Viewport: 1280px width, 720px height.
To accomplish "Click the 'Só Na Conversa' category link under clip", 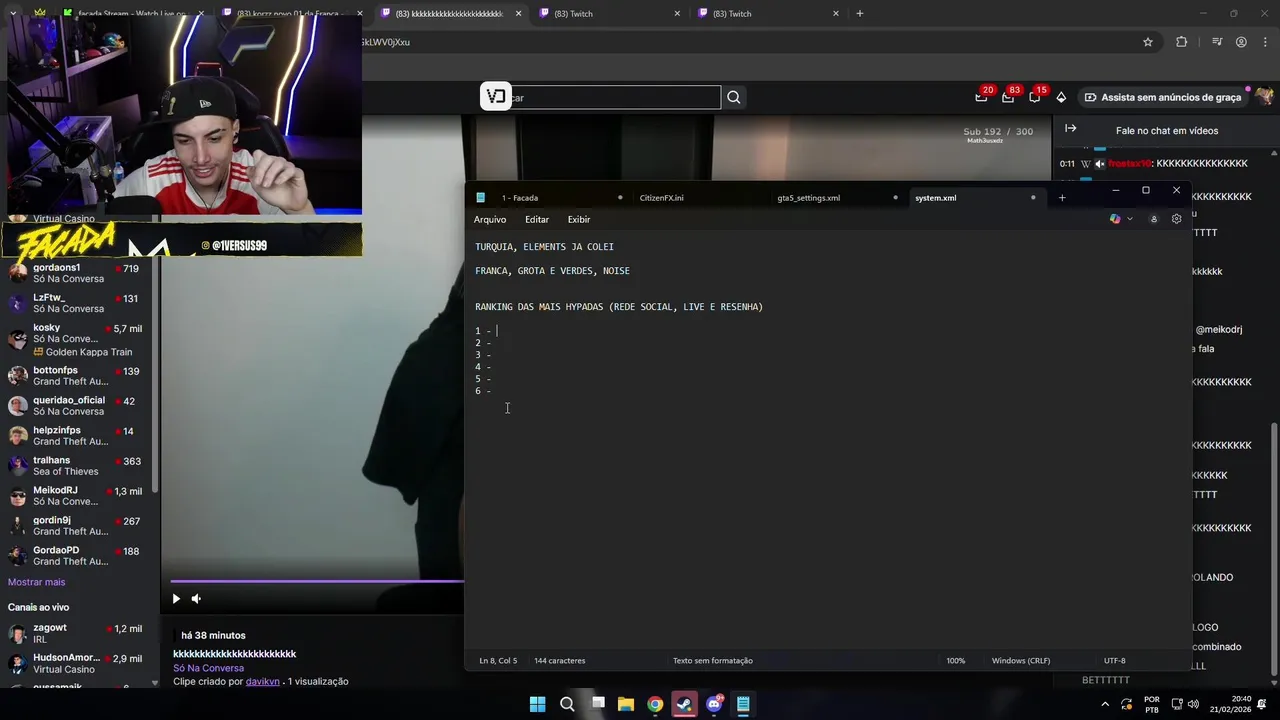I will coord(208,668).
